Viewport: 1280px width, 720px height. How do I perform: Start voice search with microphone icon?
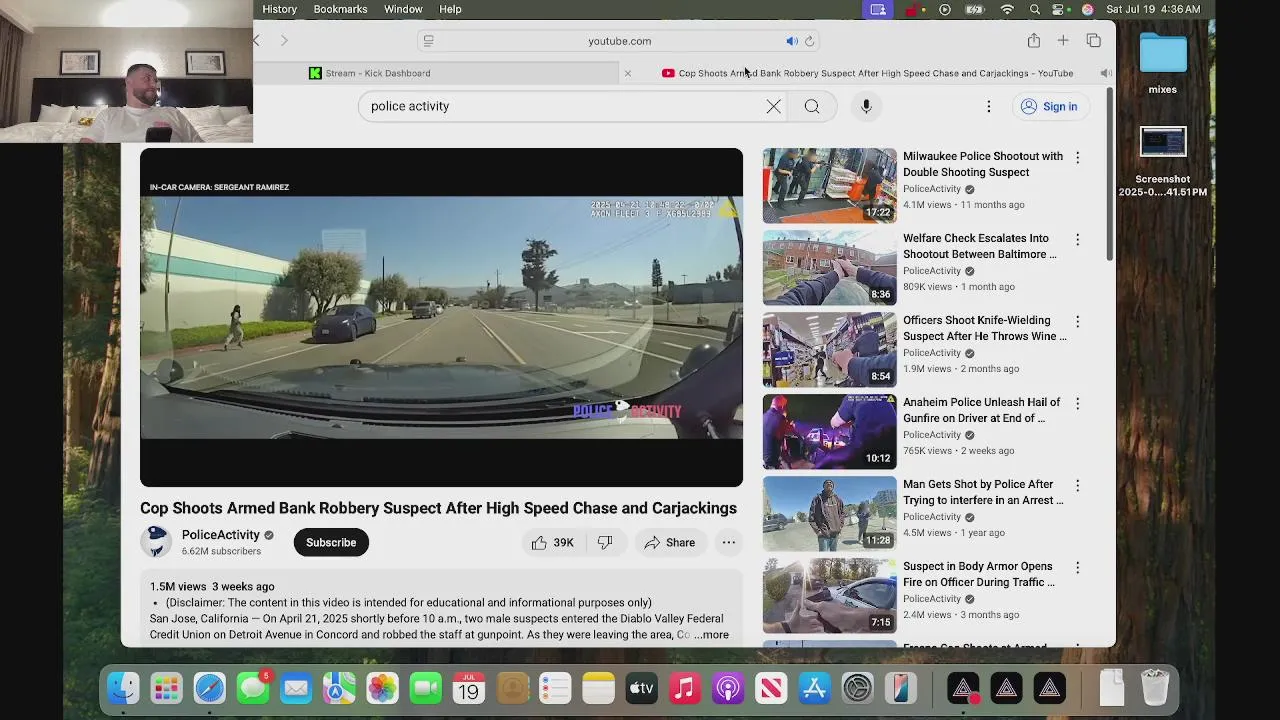point(866,106)
